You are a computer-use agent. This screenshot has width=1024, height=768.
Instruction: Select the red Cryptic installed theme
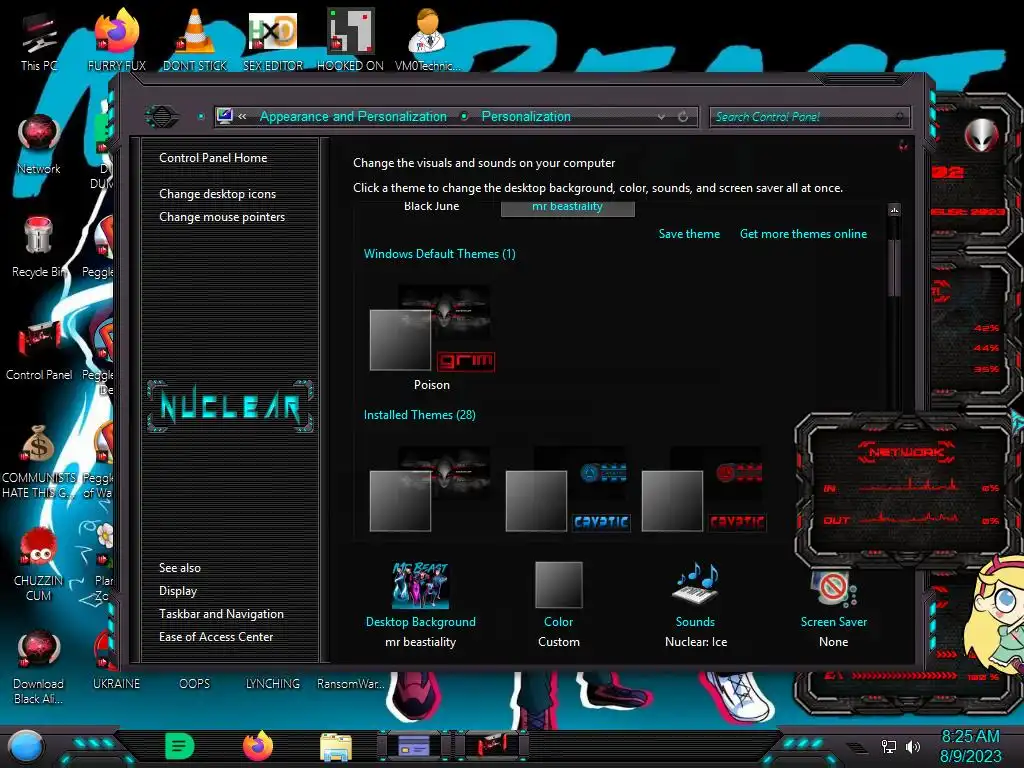click(704, 488)
